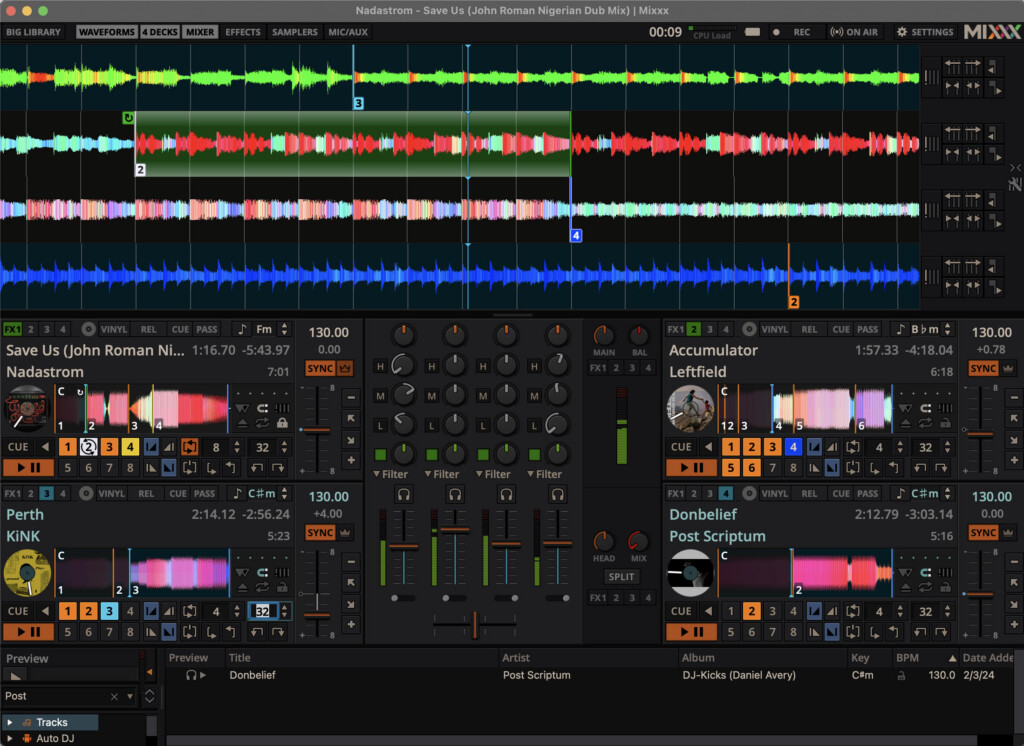Toggle the L kill button on mixer channel 4
1024x746 pixels.
click(534, 425)
